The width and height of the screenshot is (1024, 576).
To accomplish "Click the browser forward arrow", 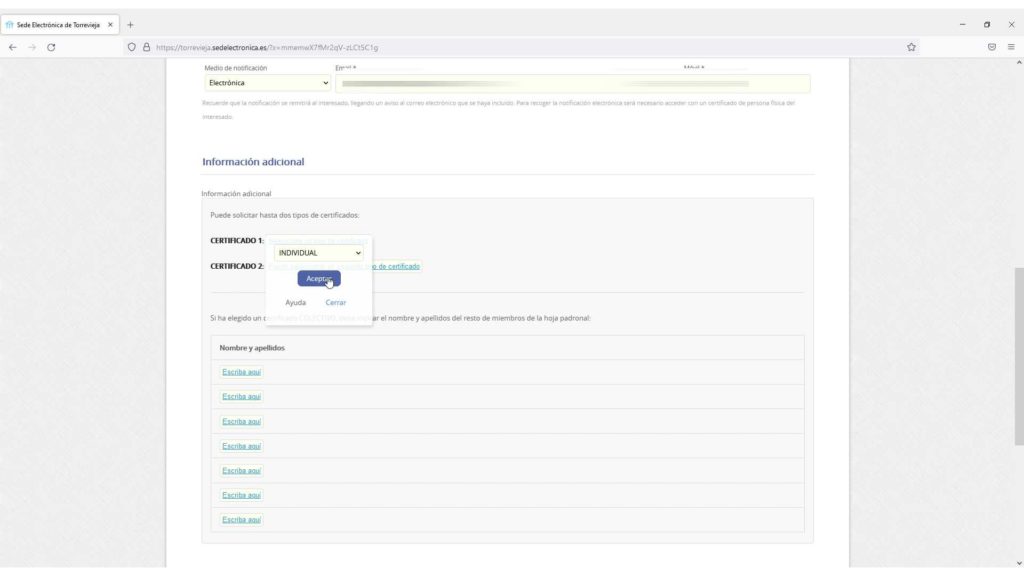I will 32,47.
